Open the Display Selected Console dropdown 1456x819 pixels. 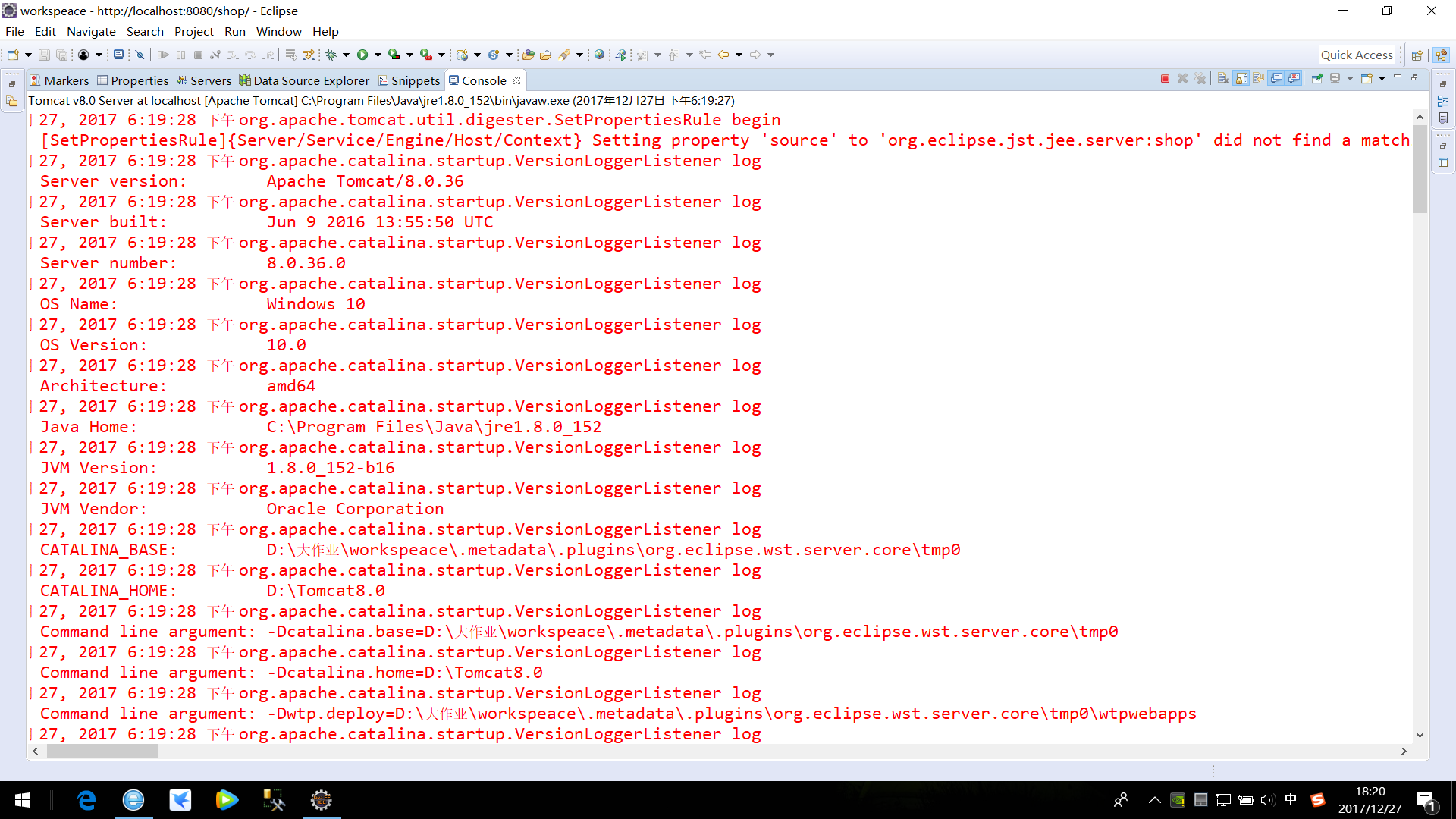coord(1350,78)
